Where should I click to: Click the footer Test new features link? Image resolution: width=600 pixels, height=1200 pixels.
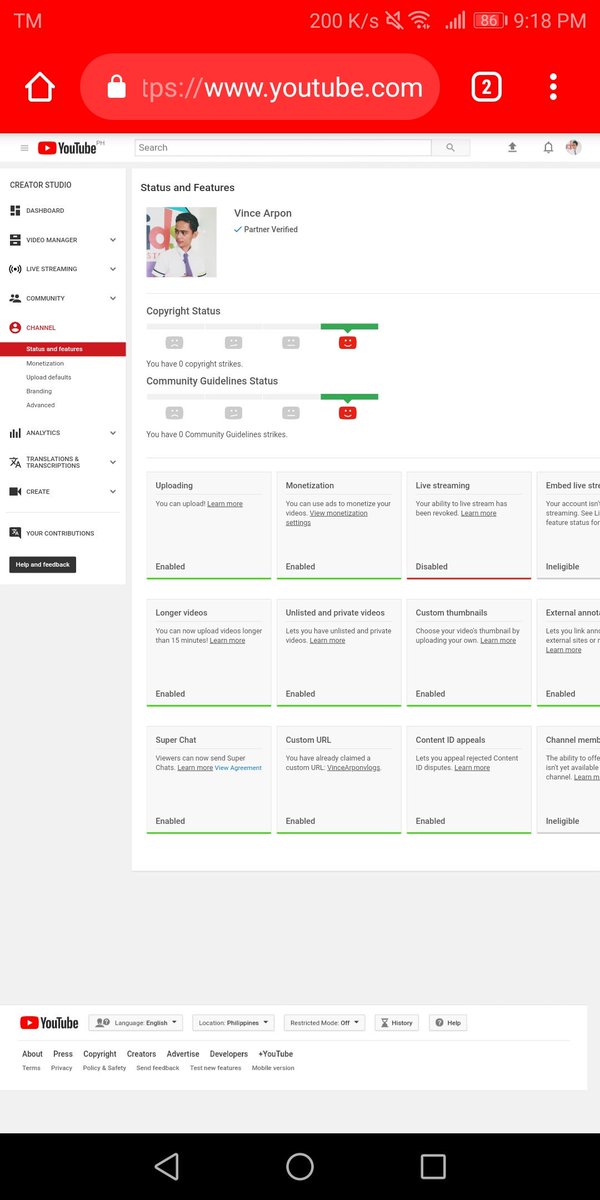[x=216, y=1068]
